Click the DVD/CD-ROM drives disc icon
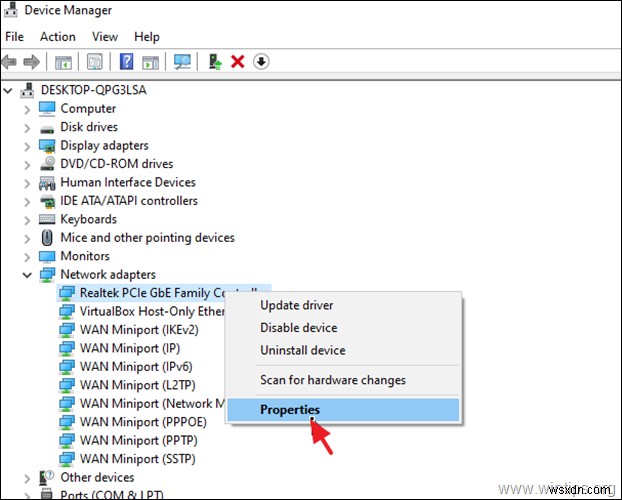This screenshot has width=622, height=500. (47, 163)
